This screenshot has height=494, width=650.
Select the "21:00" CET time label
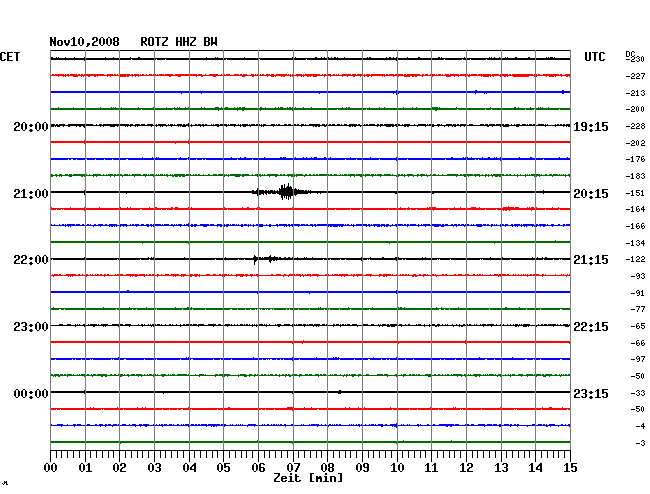tap(31, 194)
